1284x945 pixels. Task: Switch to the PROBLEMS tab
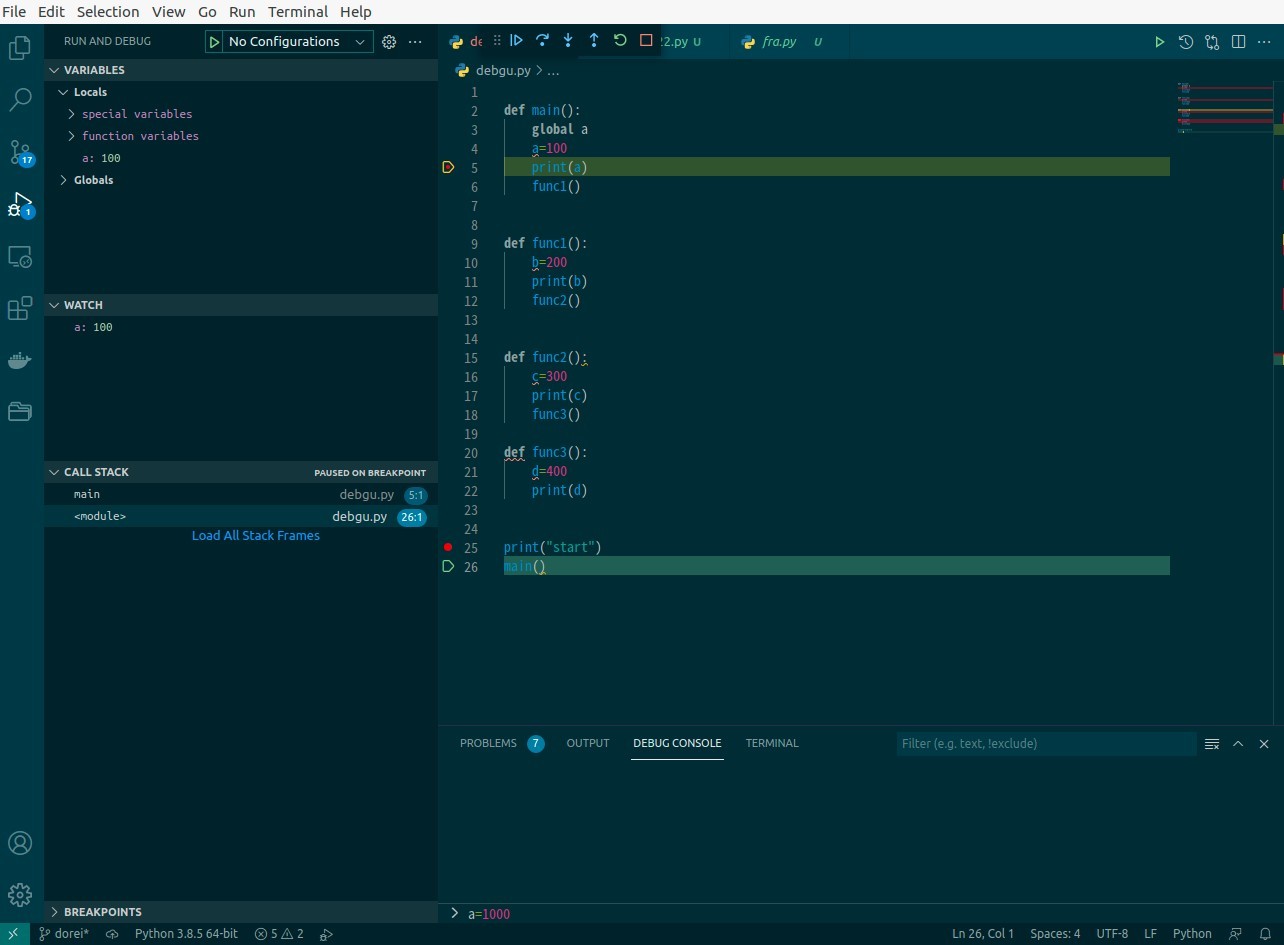(x=501, y=743)
